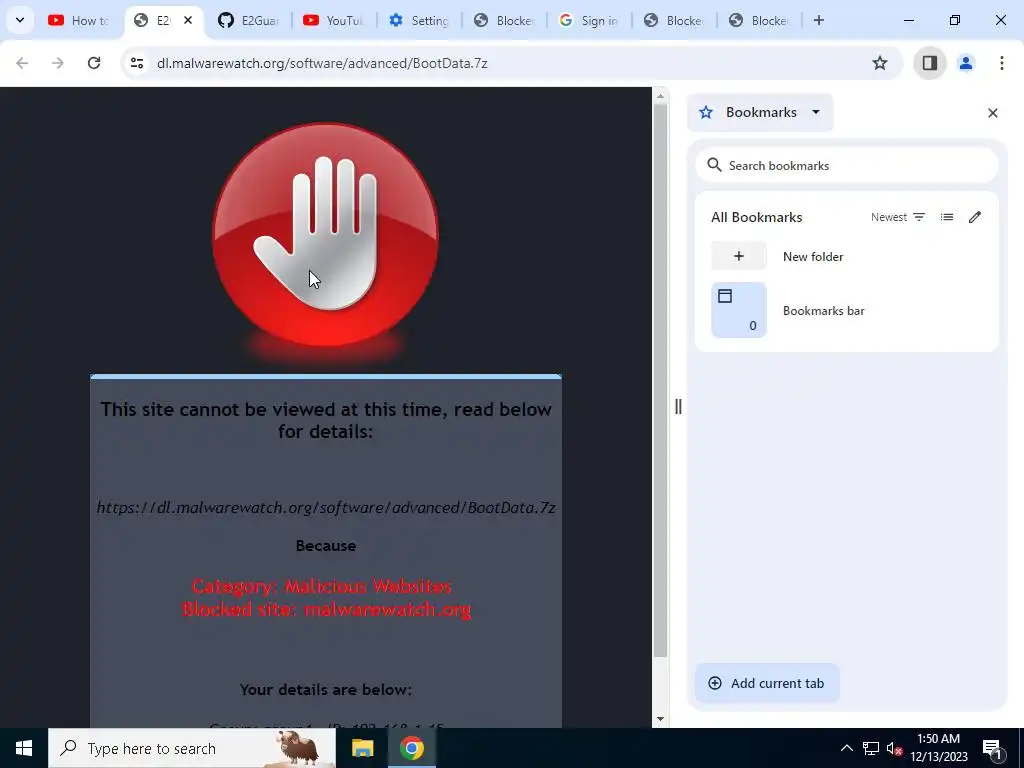Toggle the side panel button

point(930,63)
